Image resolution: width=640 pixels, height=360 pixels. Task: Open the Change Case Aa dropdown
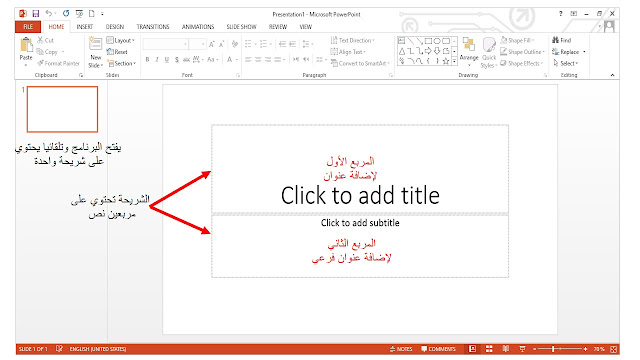click(213, 60)
